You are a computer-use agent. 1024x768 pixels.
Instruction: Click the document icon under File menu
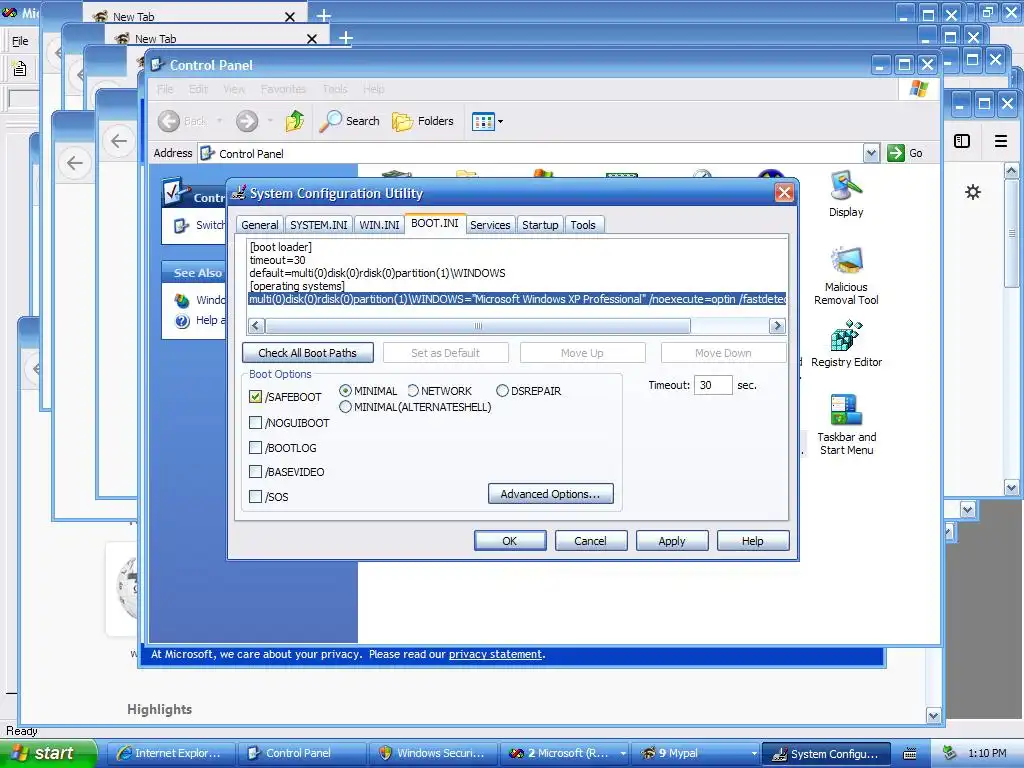coord(20,68)
